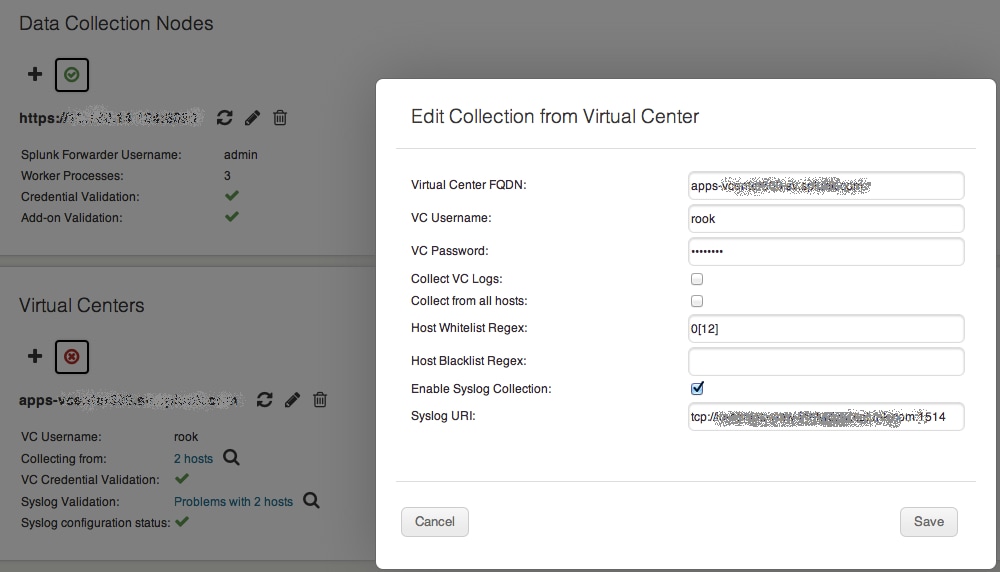
Task: Click the VC Username field
Action: click(826, 219)
